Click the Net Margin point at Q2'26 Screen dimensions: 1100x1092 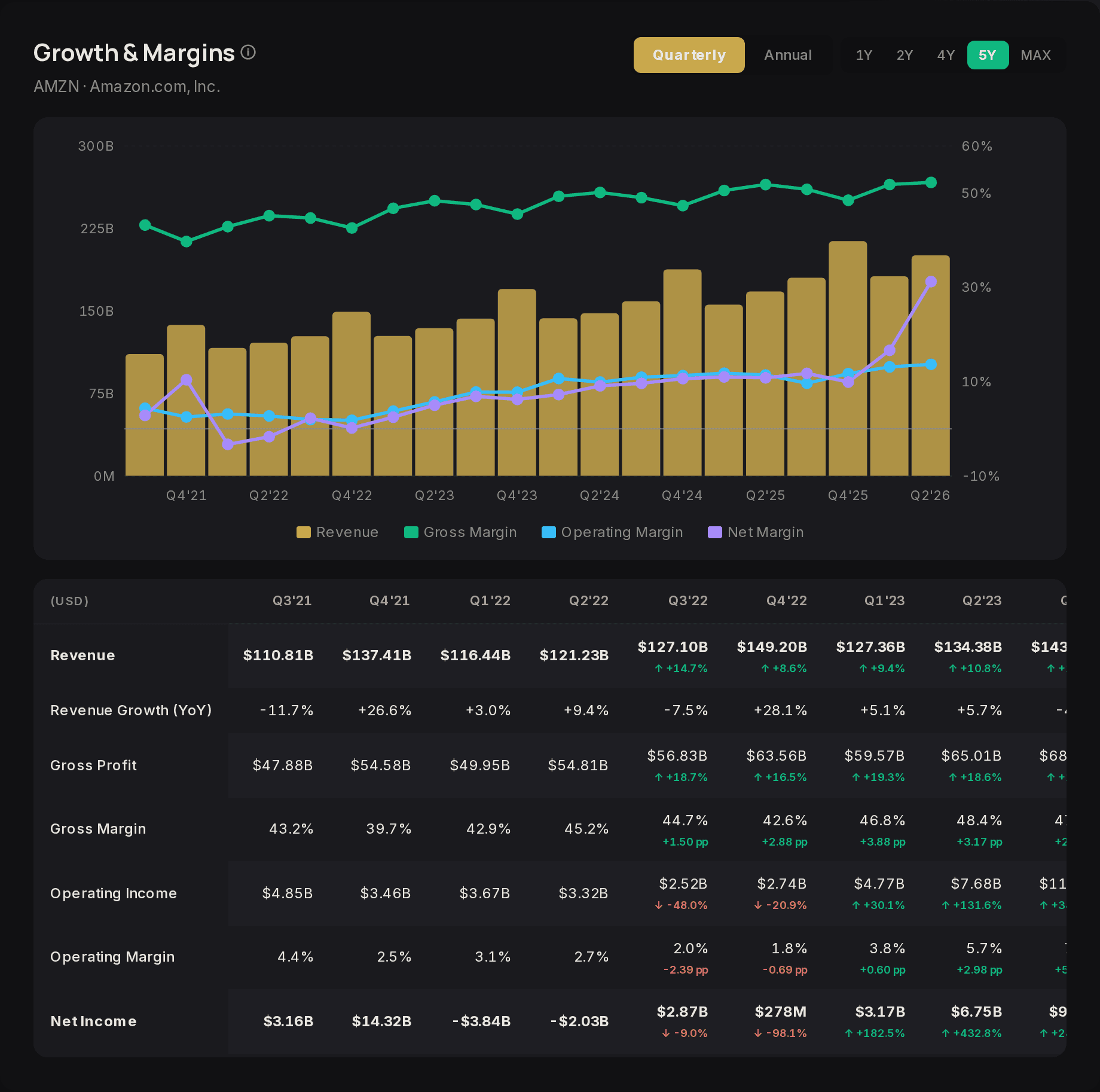[931, 282]
